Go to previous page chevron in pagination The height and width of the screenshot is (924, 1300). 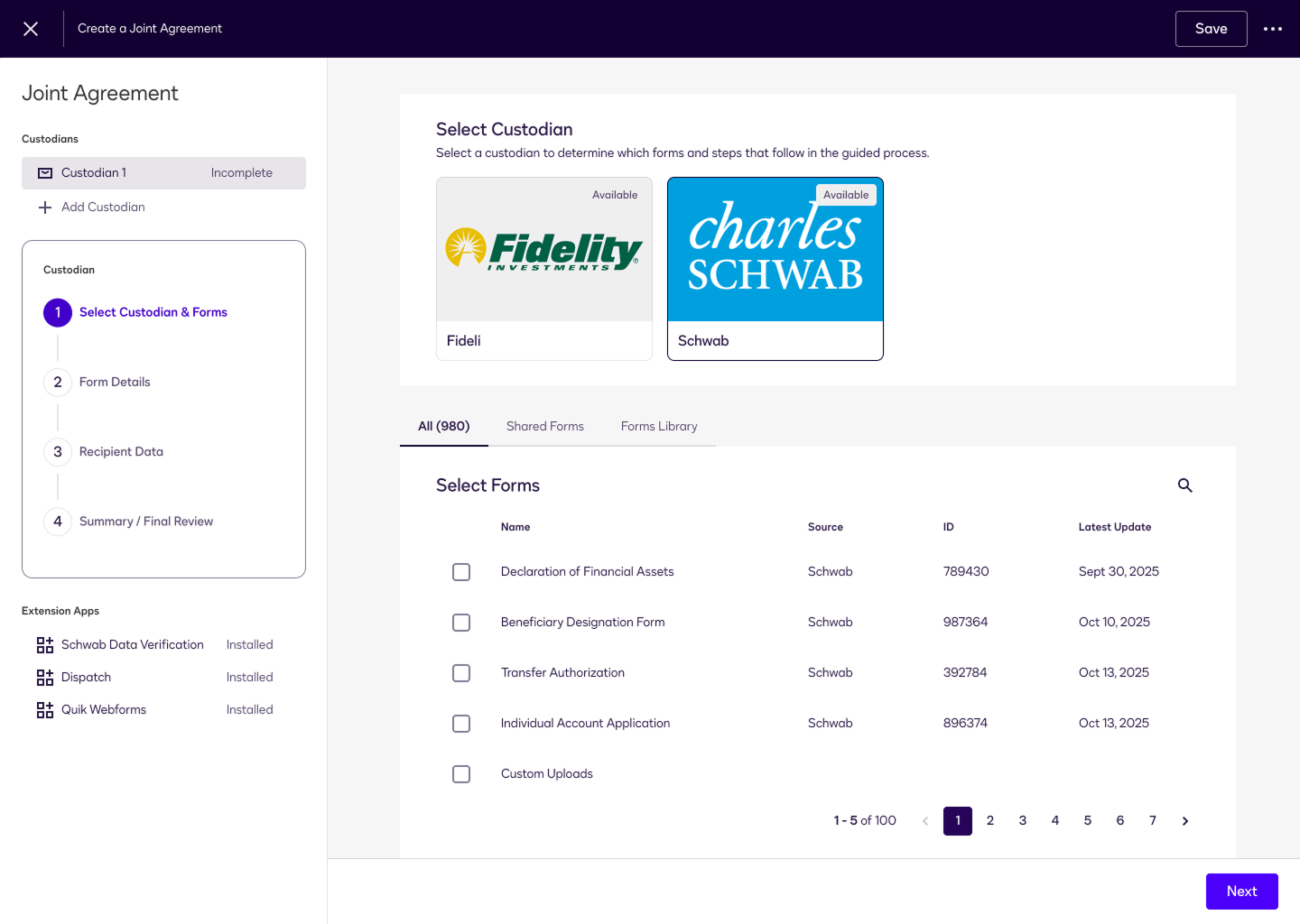(925, 821)
